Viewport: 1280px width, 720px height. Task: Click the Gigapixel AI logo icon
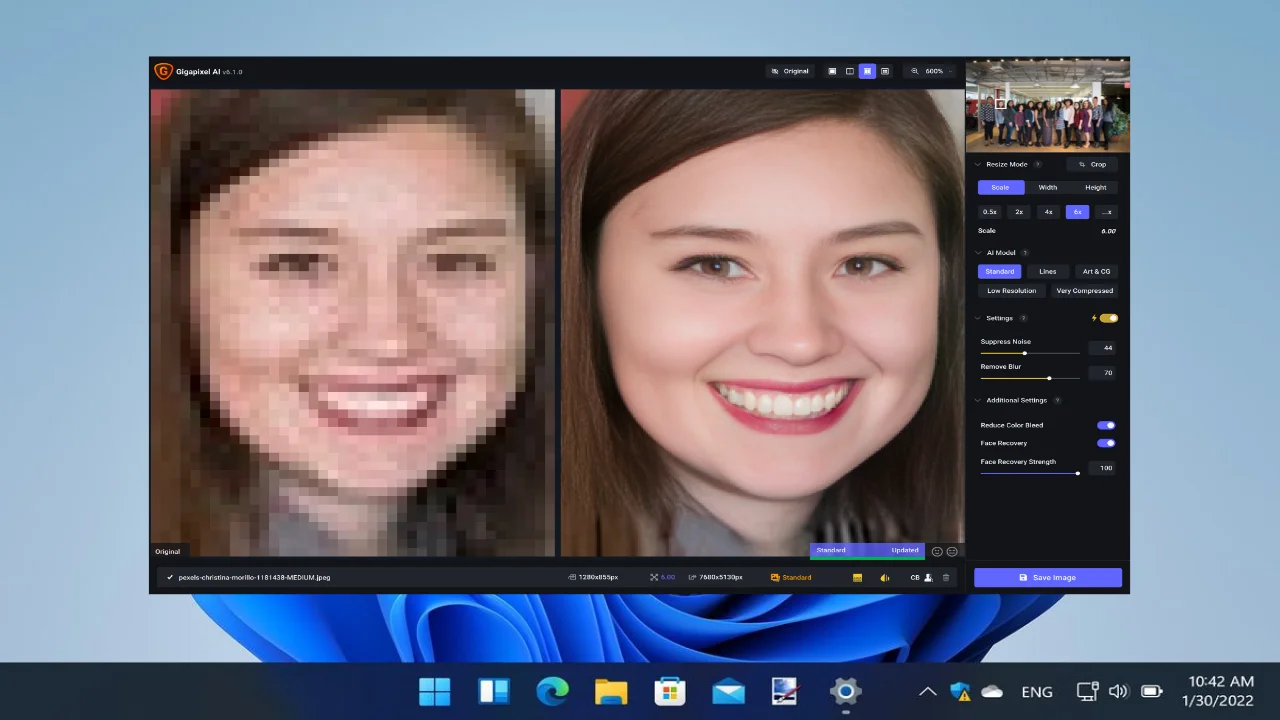pos(163,71)
